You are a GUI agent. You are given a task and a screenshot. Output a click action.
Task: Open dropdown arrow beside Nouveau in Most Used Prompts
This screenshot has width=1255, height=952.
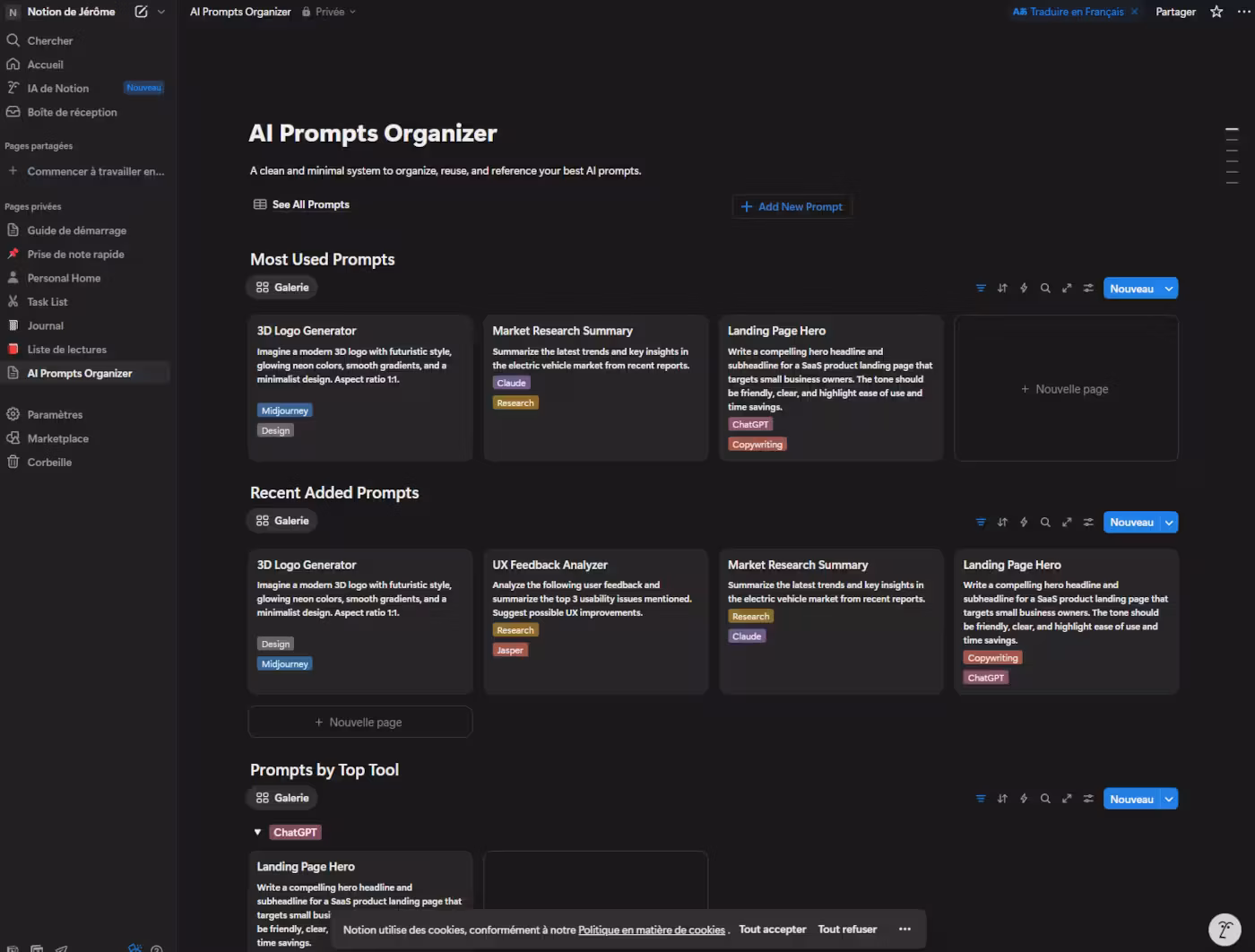[x=1169, y=289]
